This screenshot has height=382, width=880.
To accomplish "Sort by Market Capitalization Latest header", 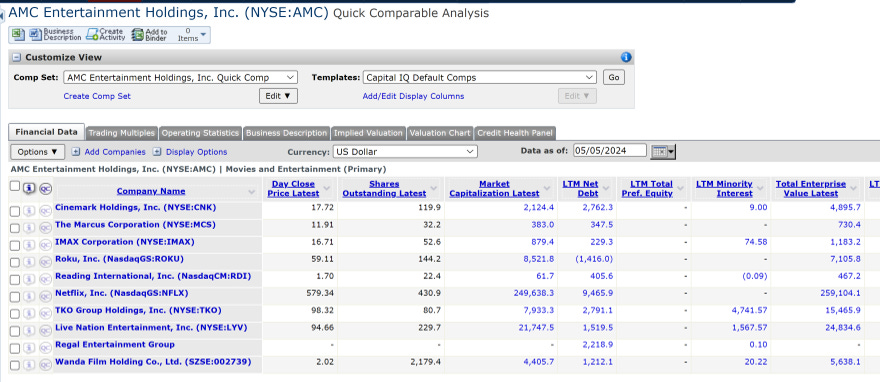I will [x=494, y=188].
